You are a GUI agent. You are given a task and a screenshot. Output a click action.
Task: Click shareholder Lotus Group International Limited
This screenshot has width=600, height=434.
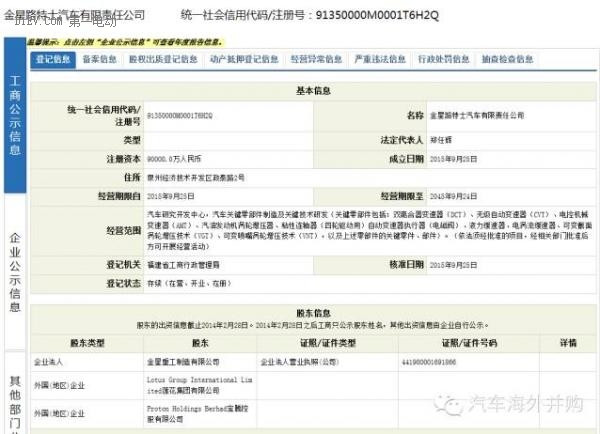tap(199, 385)
